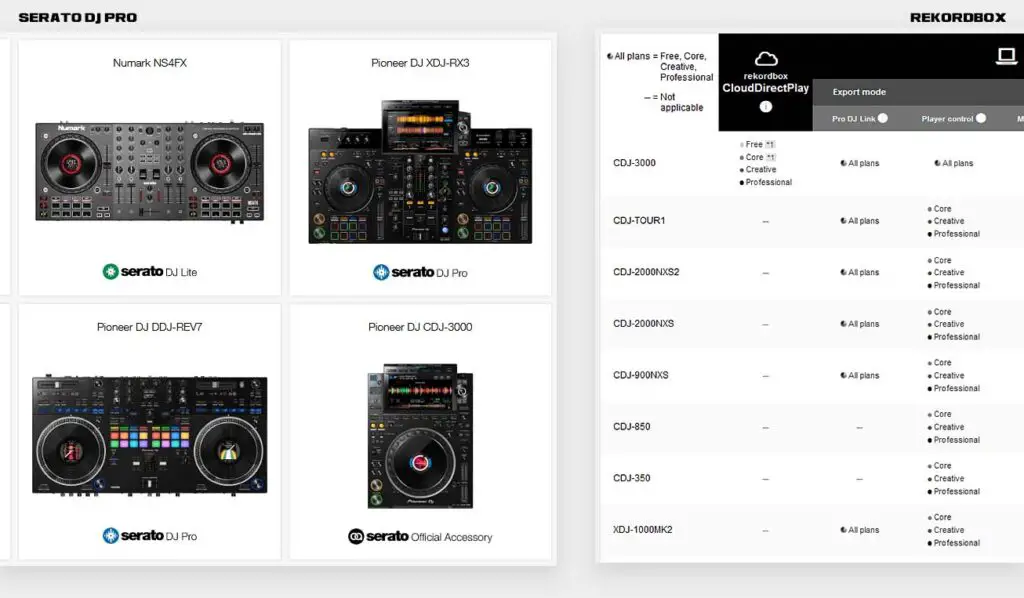The image size is (1024, 598).
Task: Click Core in CDJ-350 Player control cell
Action: [x=939, y=466]
